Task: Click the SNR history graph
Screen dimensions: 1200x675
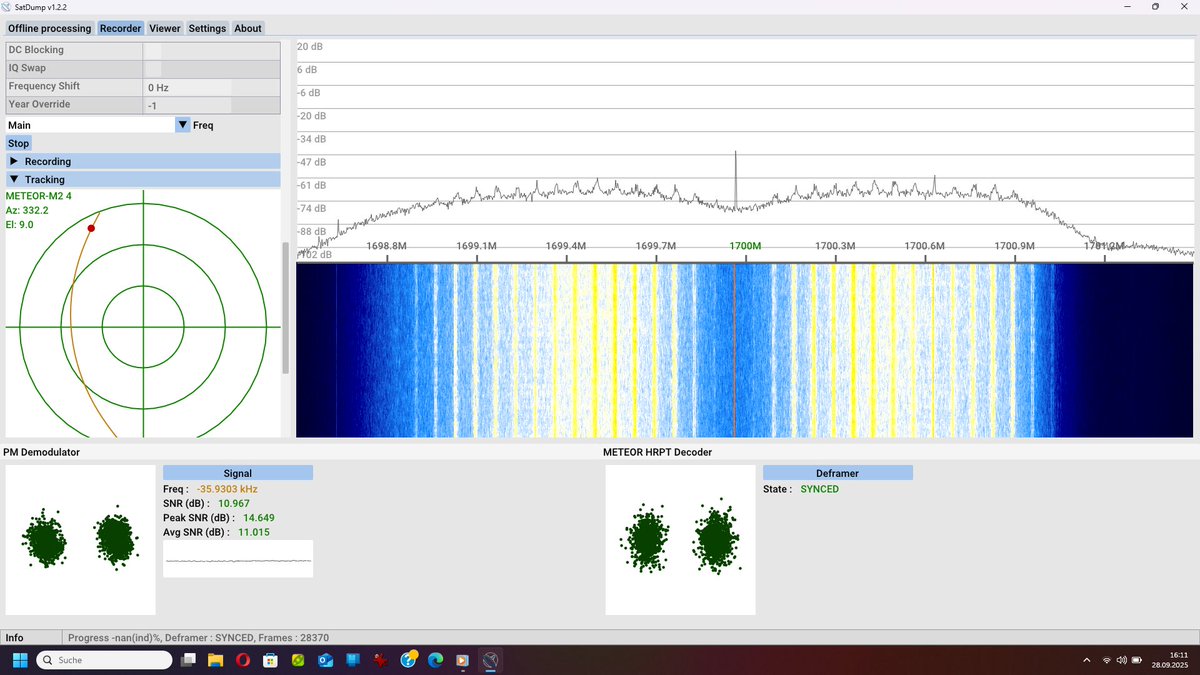Action: tap(238, 559)
